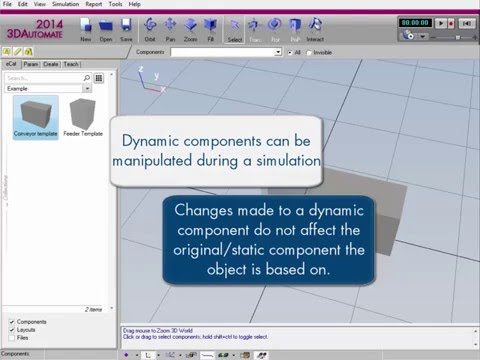Open the View menu
The height and width of the screenshot is (360, 480).
(40, 4)
